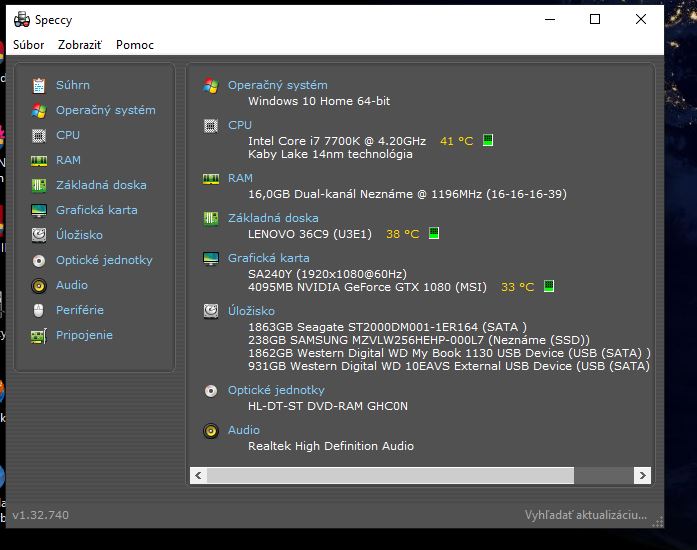
Task: Click the horizontal scrollbar right arrow
Action: coord(642,475)
